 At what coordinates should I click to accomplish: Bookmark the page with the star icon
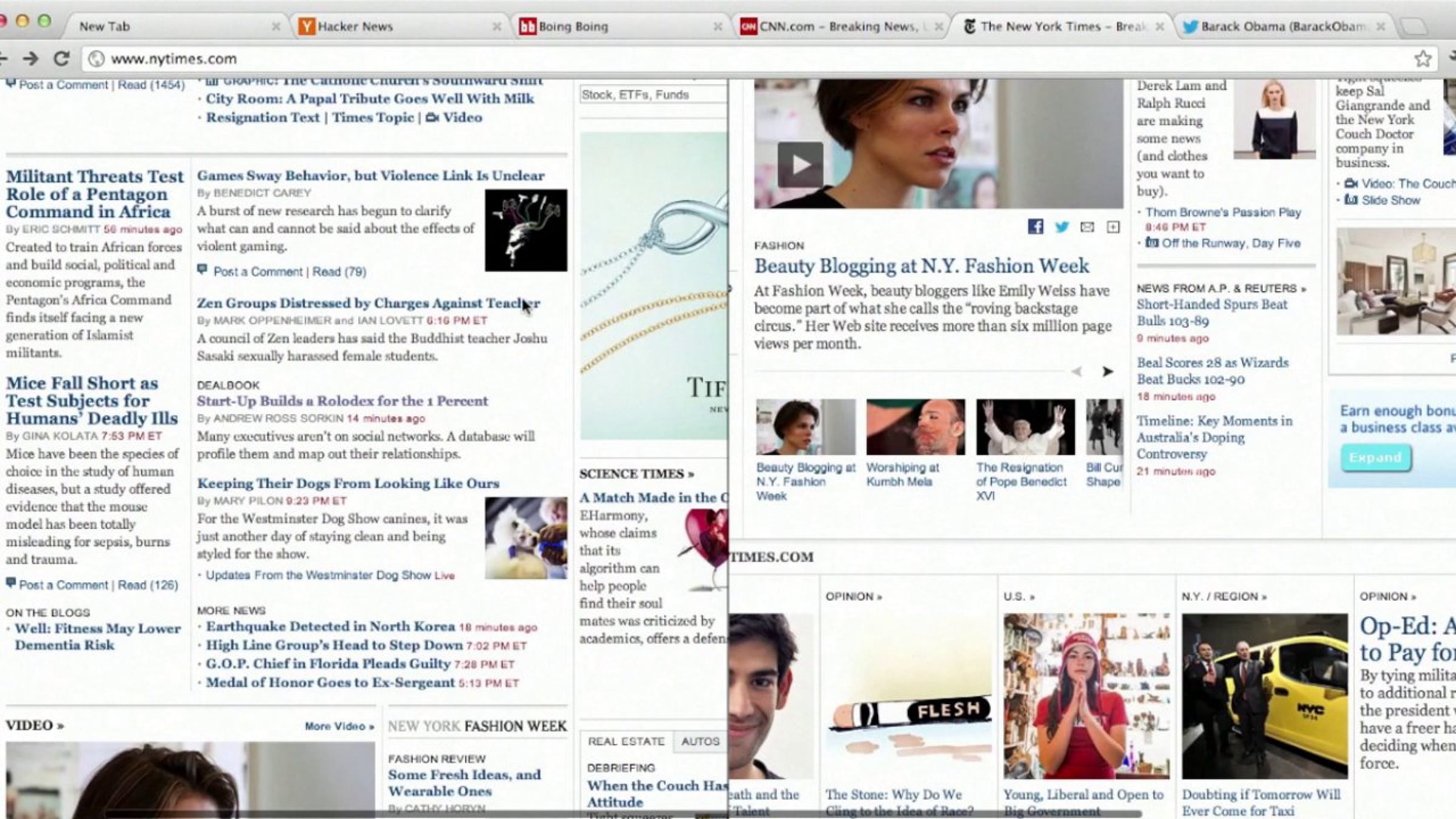[1423, 59]
